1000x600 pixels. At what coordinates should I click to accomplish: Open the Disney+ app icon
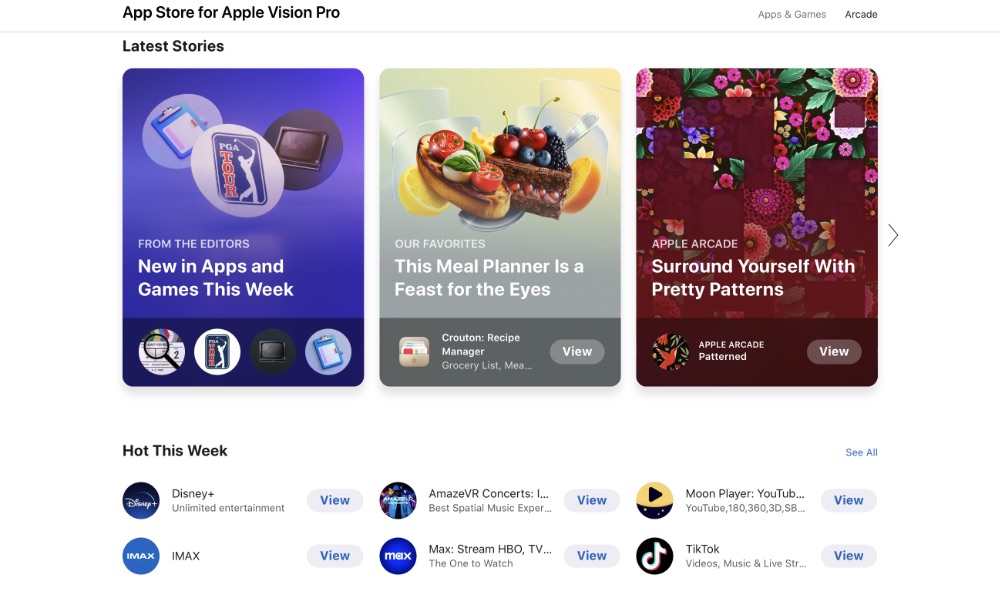point(141,501)
